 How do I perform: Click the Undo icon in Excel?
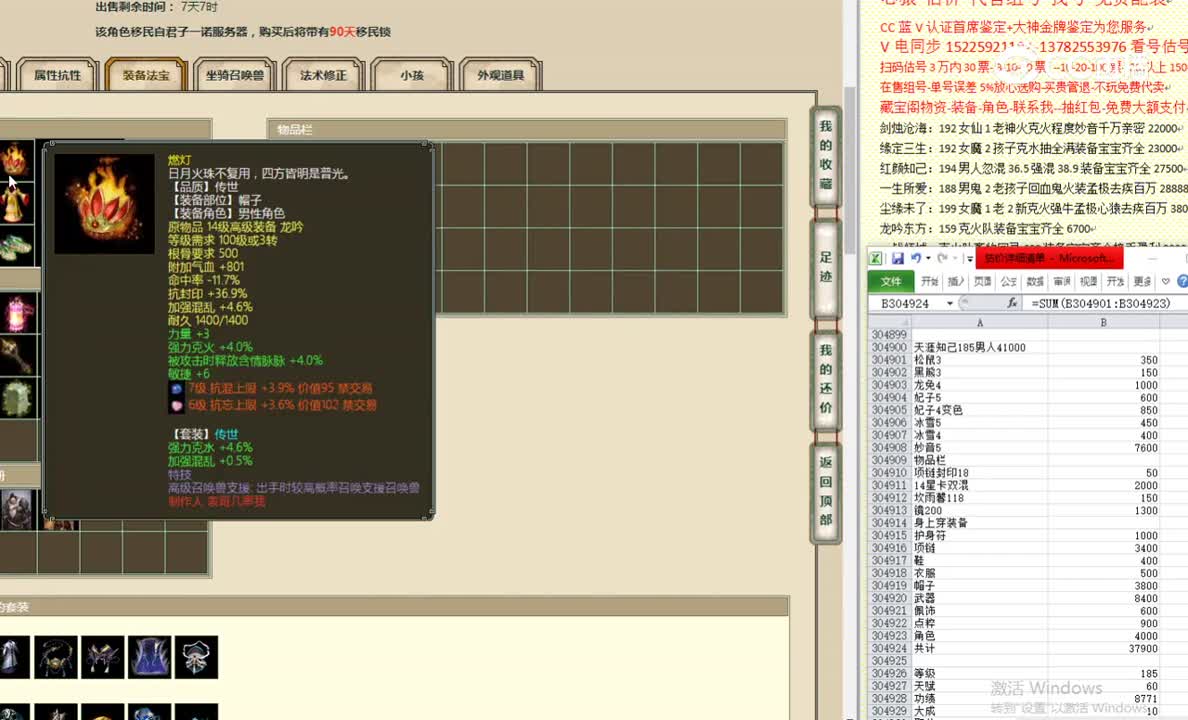(918, 256)
